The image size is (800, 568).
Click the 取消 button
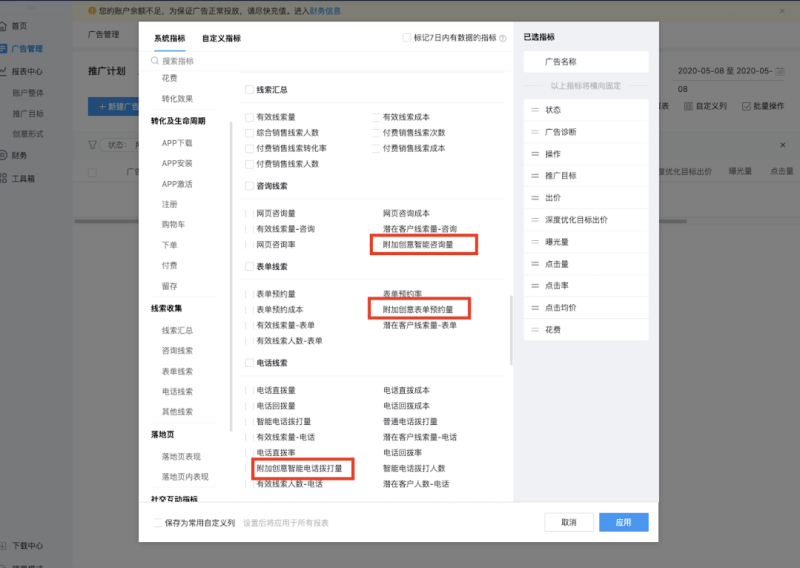click(569, 522)
